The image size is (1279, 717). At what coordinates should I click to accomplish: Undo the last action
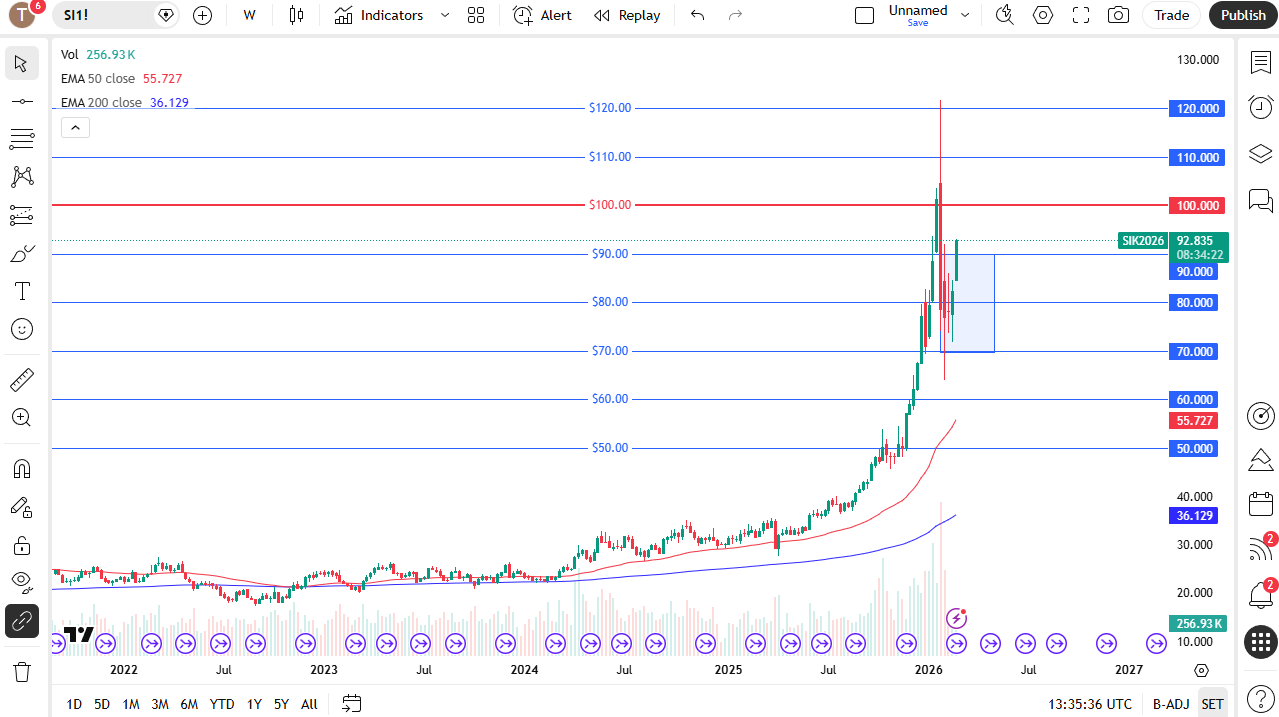click(698, 15)
